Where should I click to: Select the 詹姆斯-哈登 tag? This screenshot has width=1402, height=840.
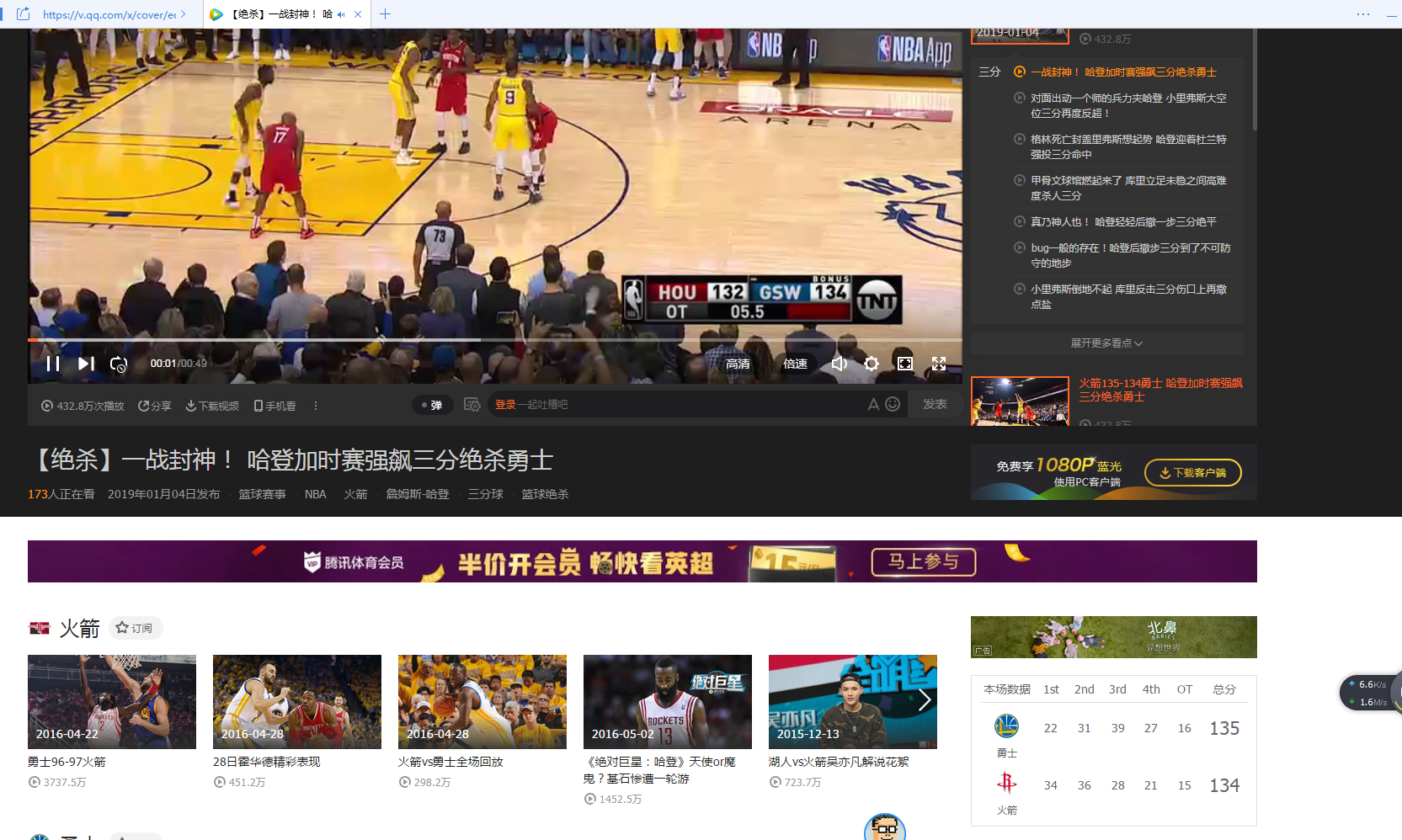tap(418, 494)
